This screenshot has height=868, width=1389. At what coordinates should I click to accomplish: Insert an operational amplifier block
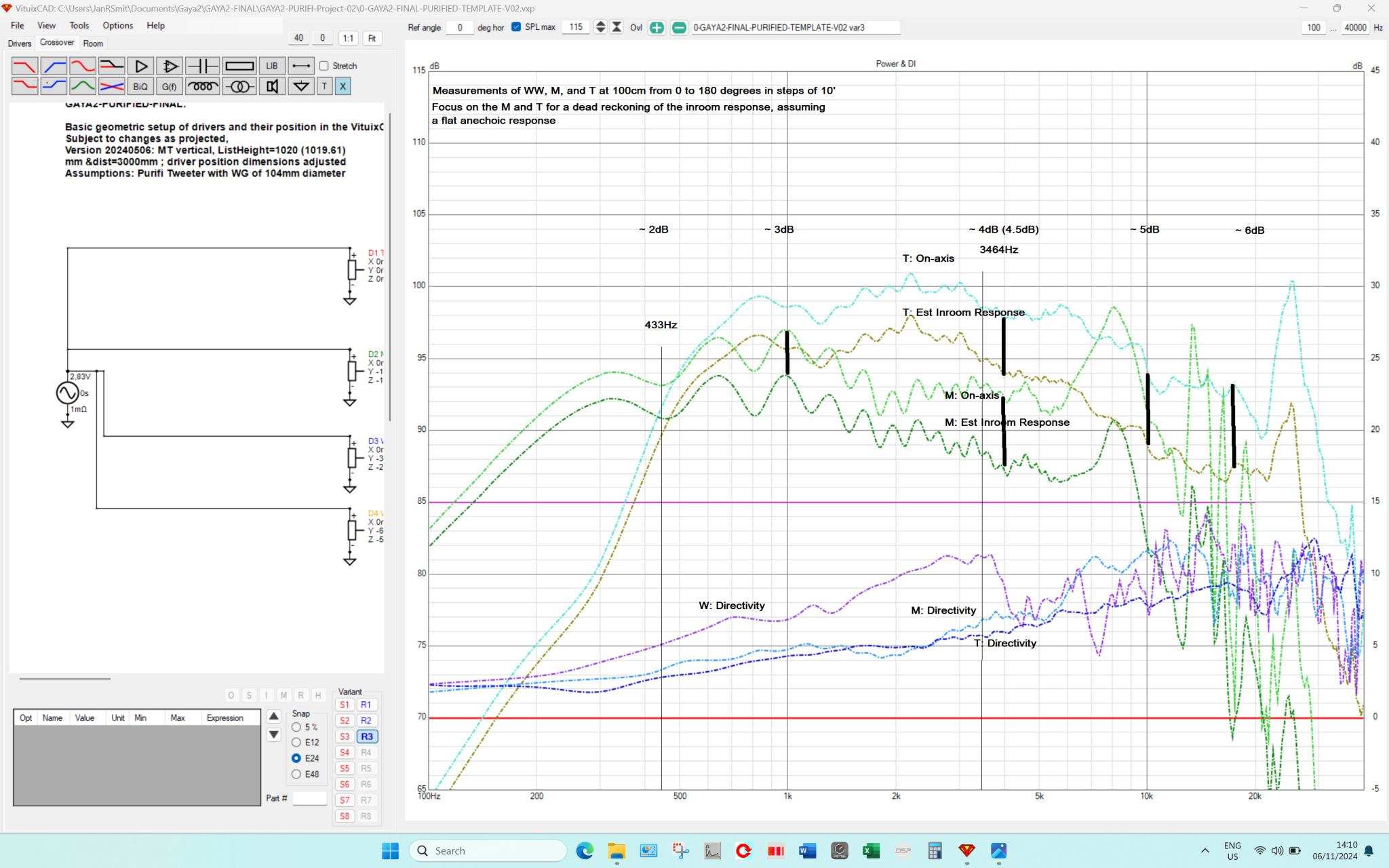[170, 66]
